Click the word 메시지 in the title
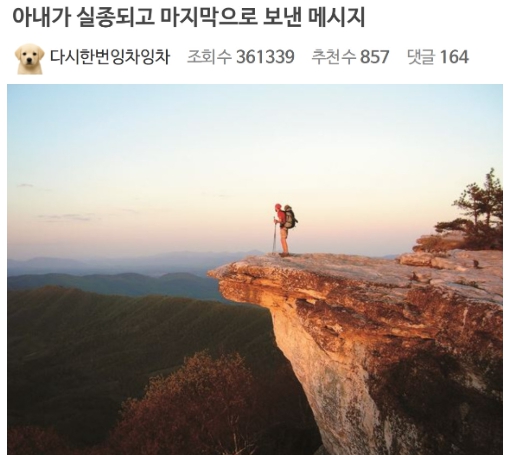The width and height of the screenshot is (505, 455). (336, 17)
